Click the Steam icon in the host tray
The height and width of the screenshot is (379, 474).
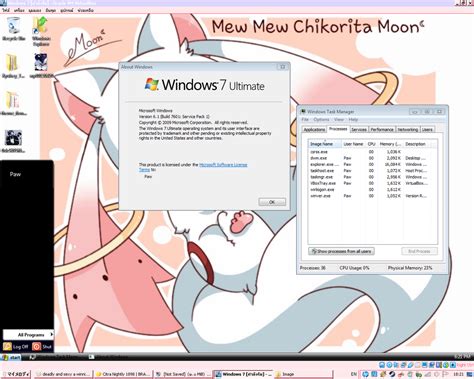pyautogui.click(x=392, y=375)
